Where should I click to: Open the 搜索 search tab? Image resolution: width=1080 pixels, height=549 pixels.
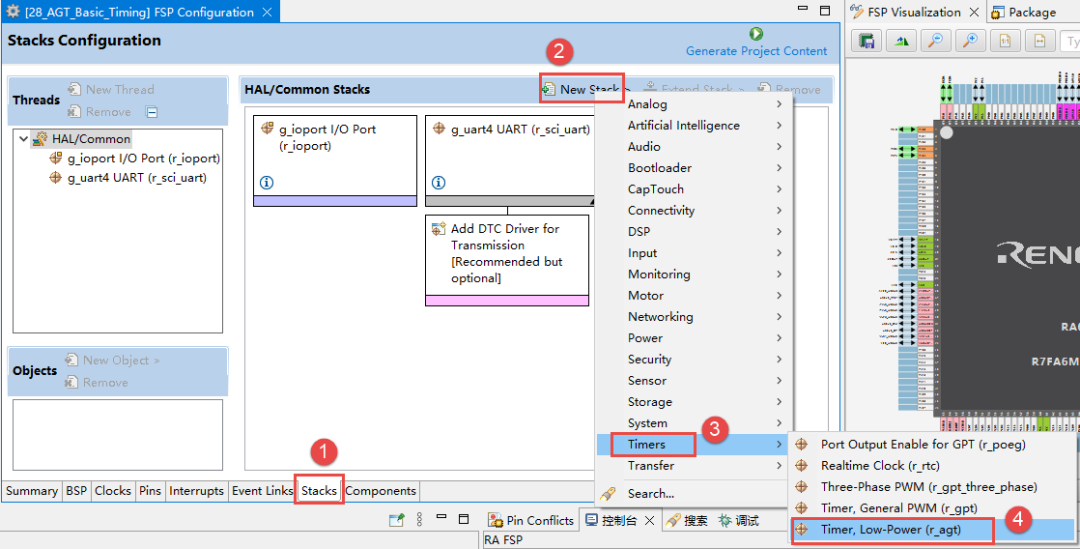[x=688, y=520]
